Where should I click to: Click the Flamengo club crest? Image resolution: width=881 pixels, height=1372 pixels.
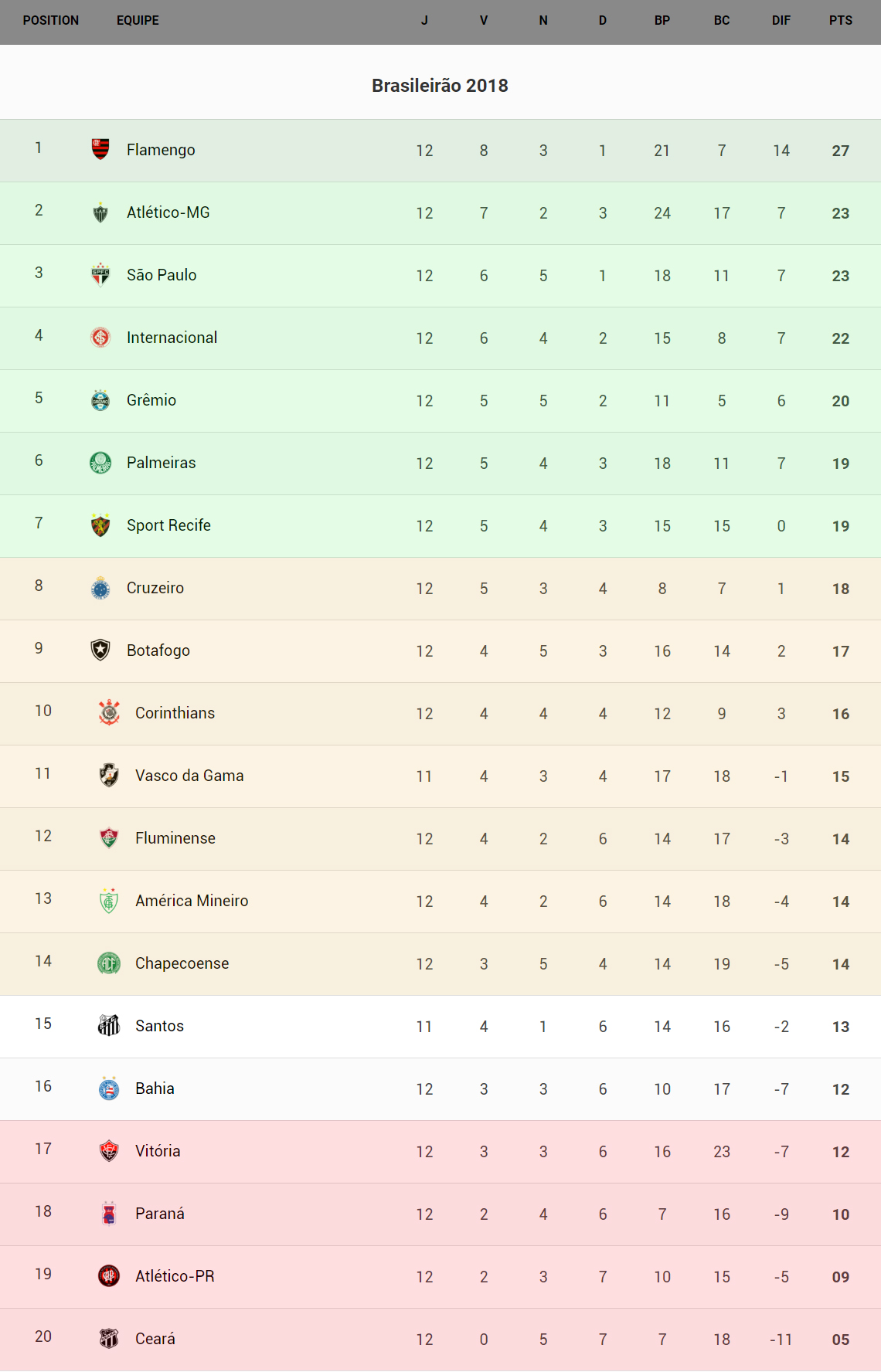[x=100, y=149]
